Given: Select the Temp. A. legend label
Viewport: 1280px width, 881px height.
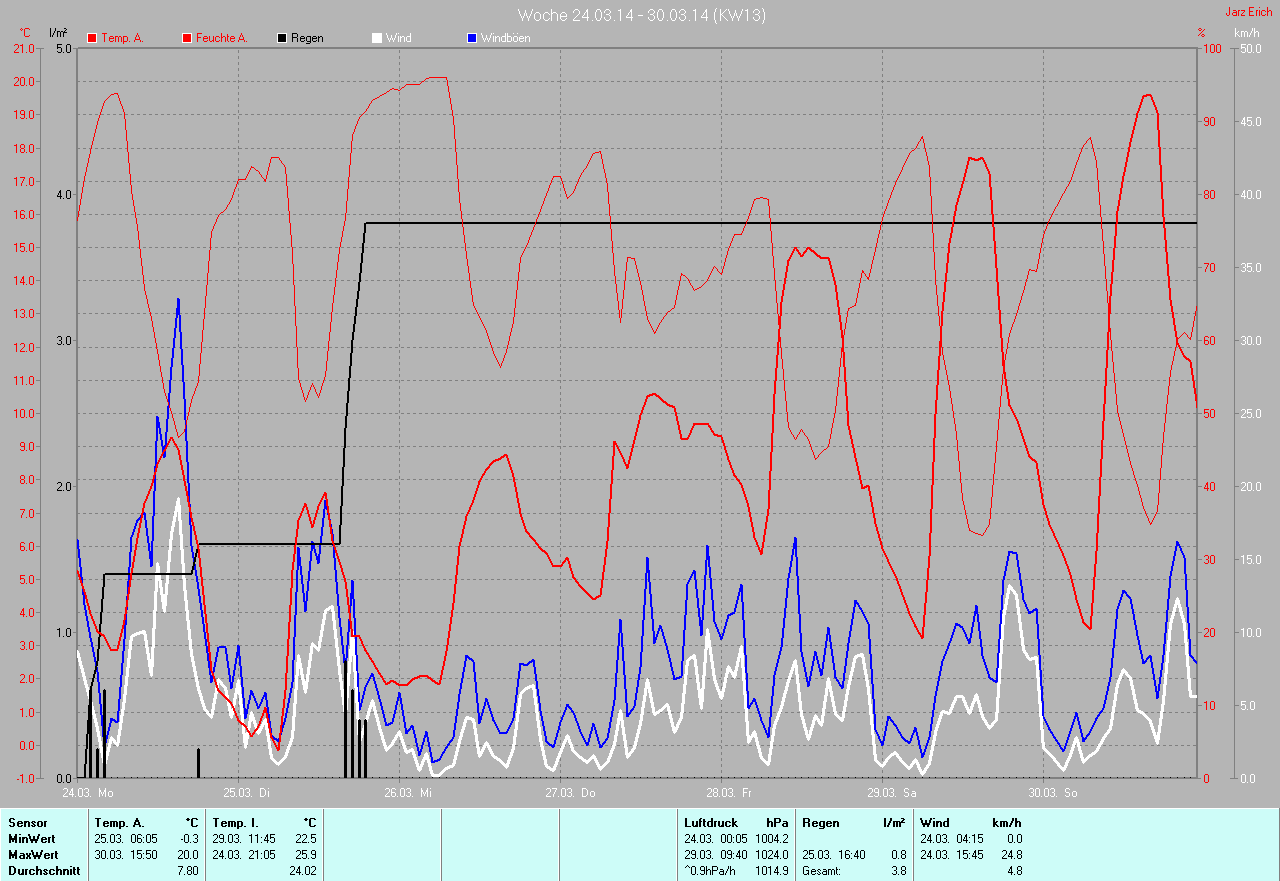Looking at the screenshot, I should pyautogui.click(x=122, y=38).
